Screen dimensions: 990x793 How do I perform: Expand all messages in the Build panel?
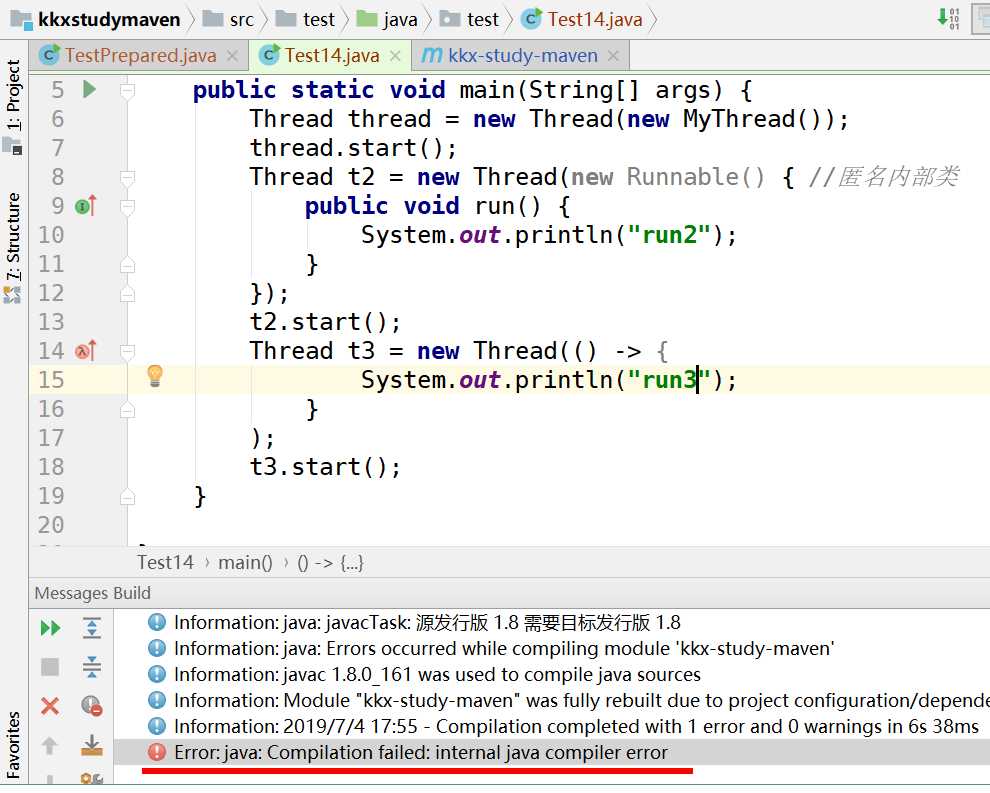tap(92, 628)
